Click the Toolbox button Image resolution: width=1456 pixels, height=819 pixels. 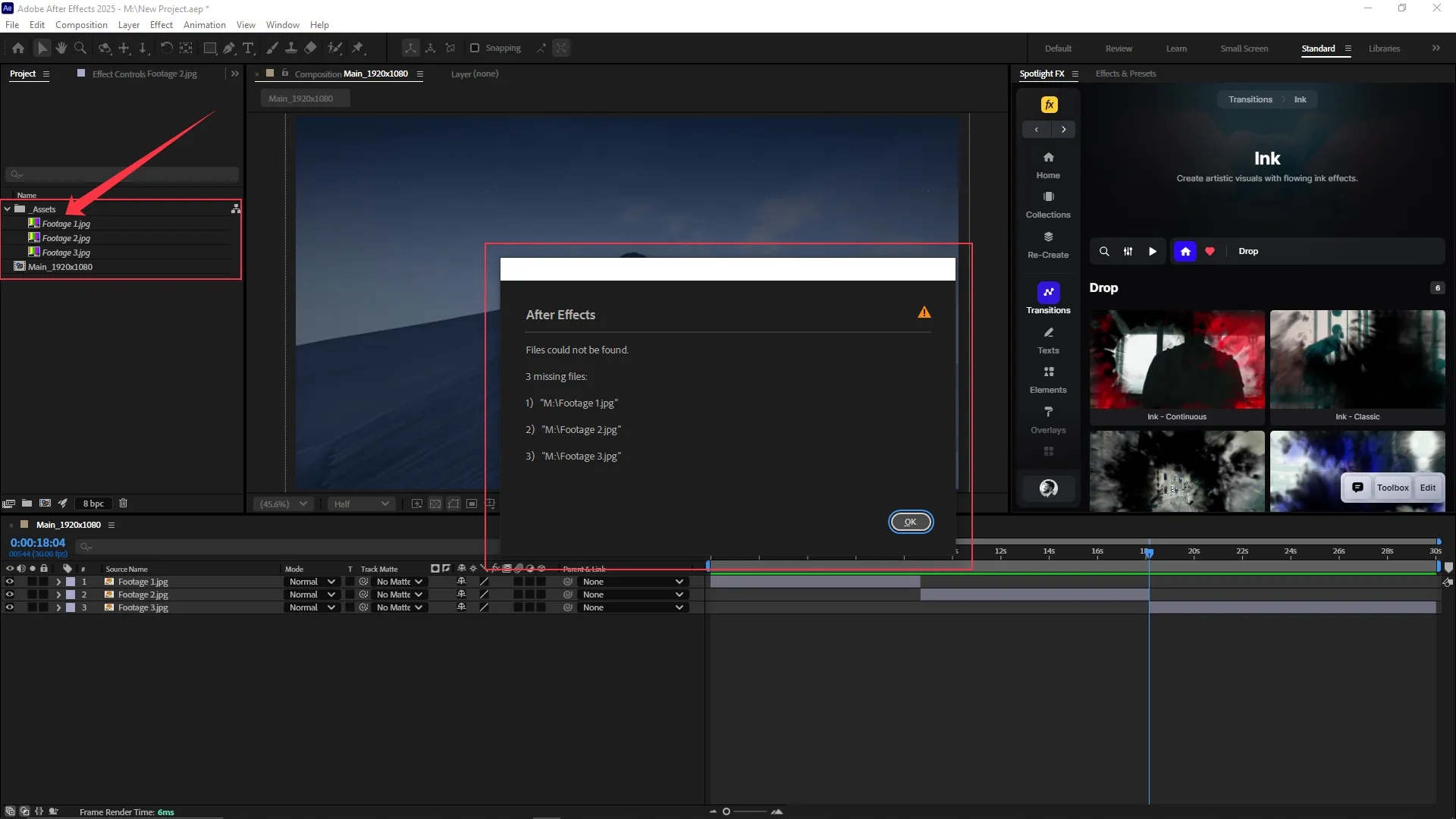pos(1392,488)
